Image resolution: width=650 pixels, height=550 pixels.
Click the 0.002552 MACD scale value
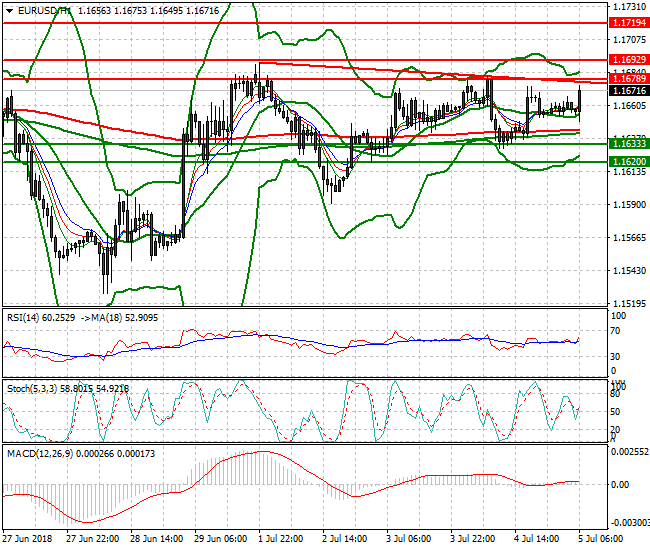(x=628, y=451)
